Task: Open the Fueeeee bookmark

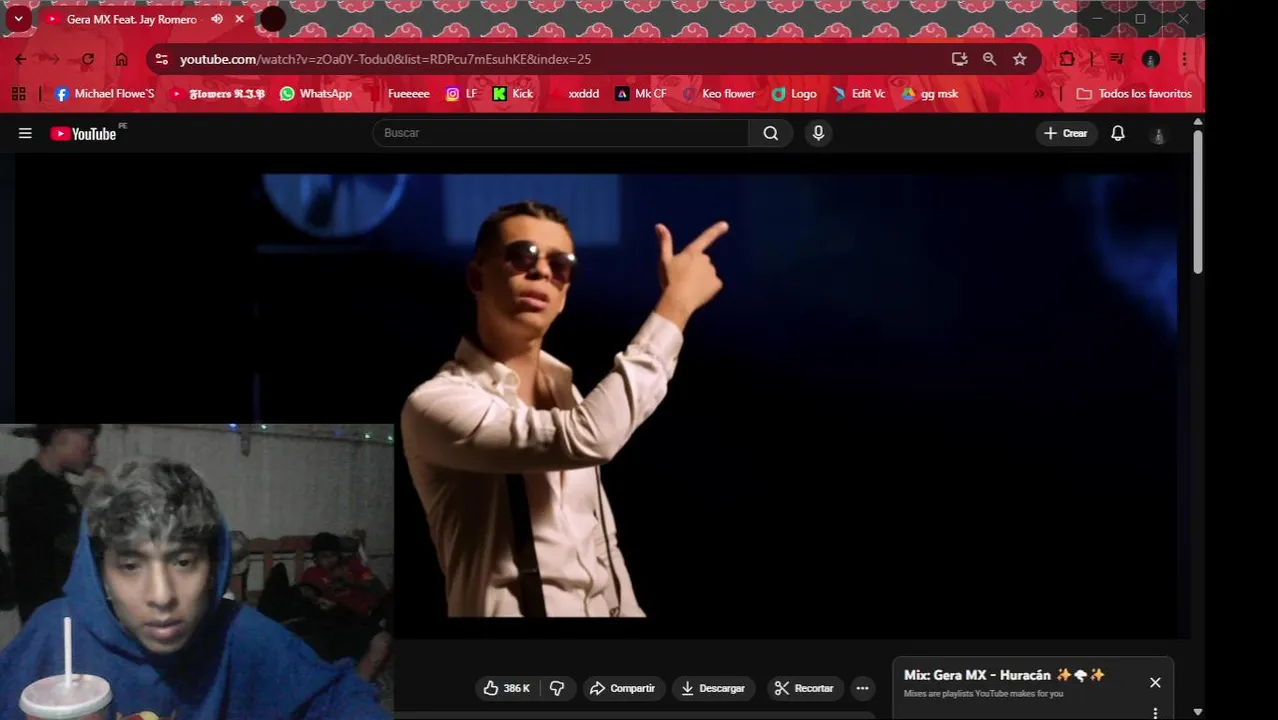Action: 399,93
